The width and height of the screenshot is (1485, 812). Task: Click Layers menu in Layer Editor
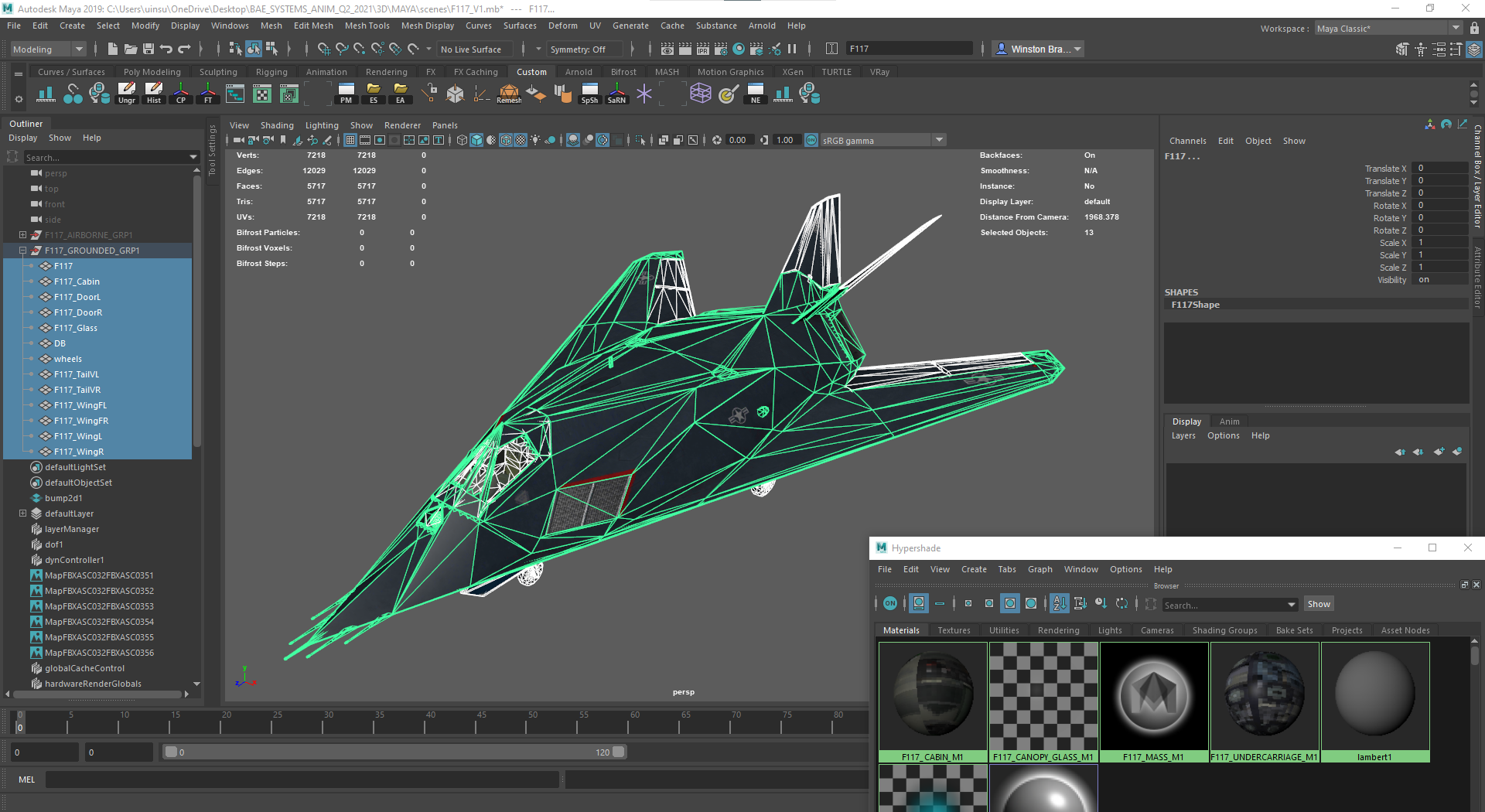[x=1183, y=435]
